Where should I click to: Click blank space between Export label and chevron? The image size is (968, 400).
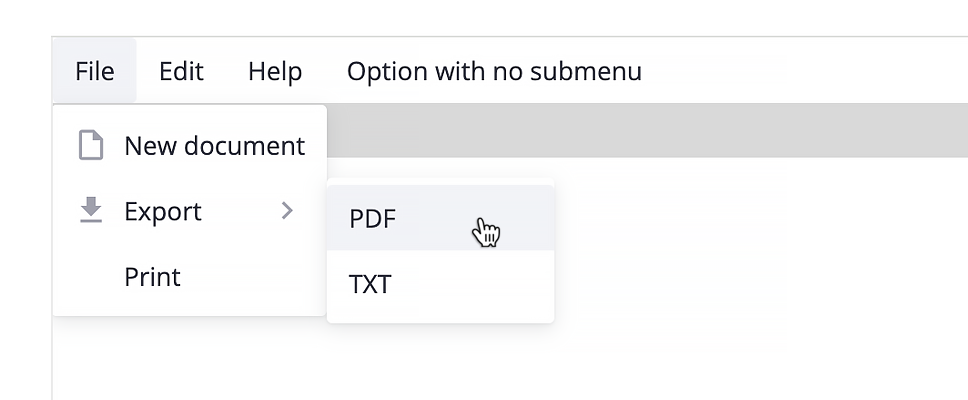pyautogui.click(x=241, y=211)
